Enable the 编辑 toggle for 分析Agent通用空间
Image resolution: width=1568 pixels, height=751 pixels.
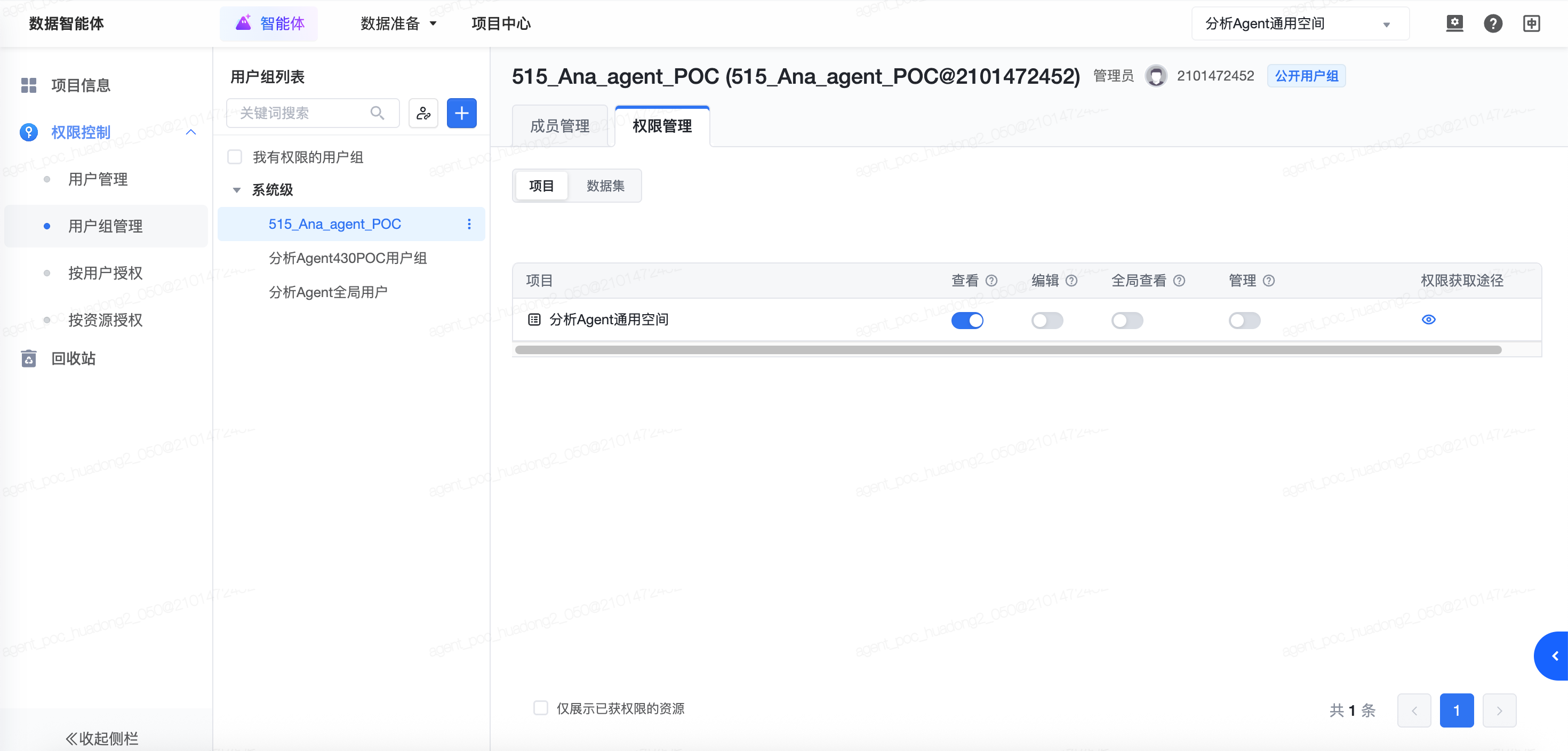click(x=1047, y=320)
